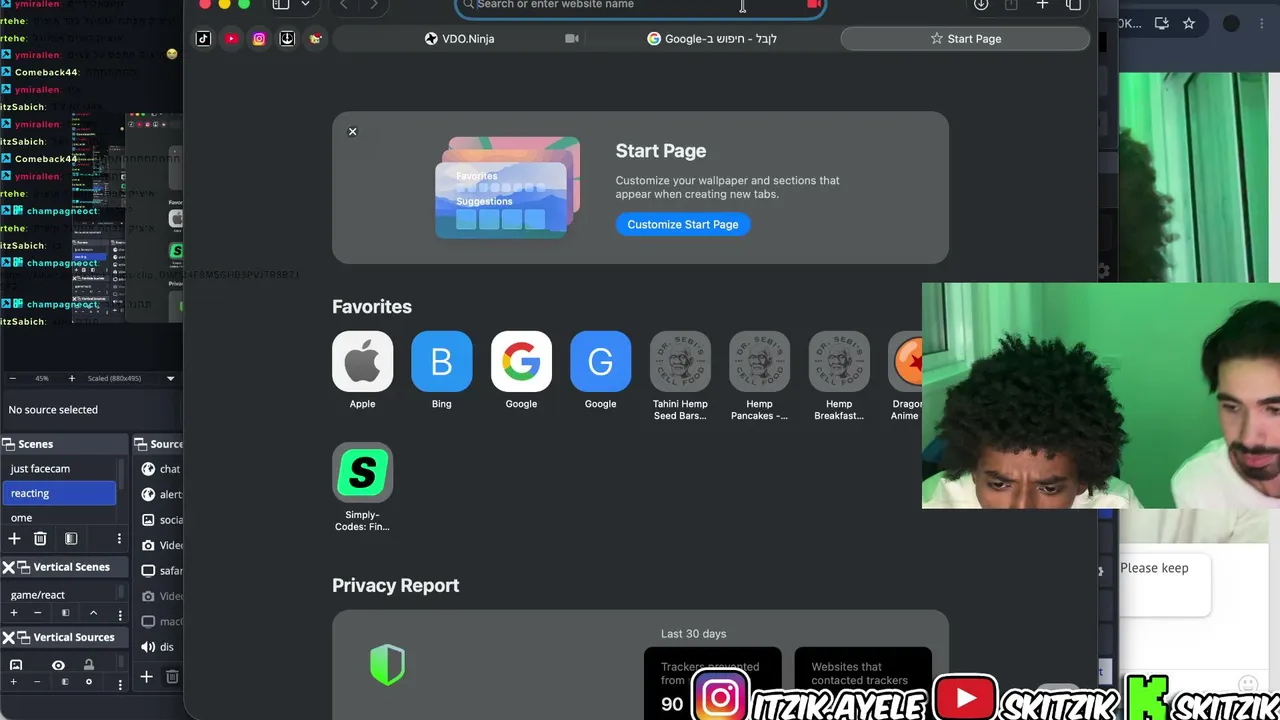Open the Trackers prevented card
The height and width of the screenshot is (720, 1280).
point(713,684)
